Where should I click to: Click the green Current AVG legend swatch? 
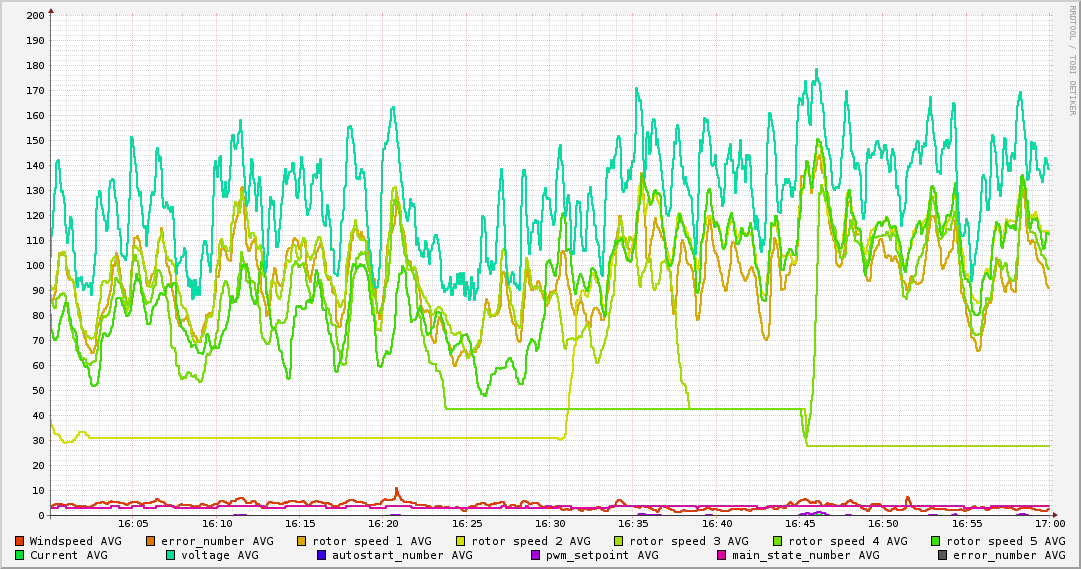(x=19, y=555)
